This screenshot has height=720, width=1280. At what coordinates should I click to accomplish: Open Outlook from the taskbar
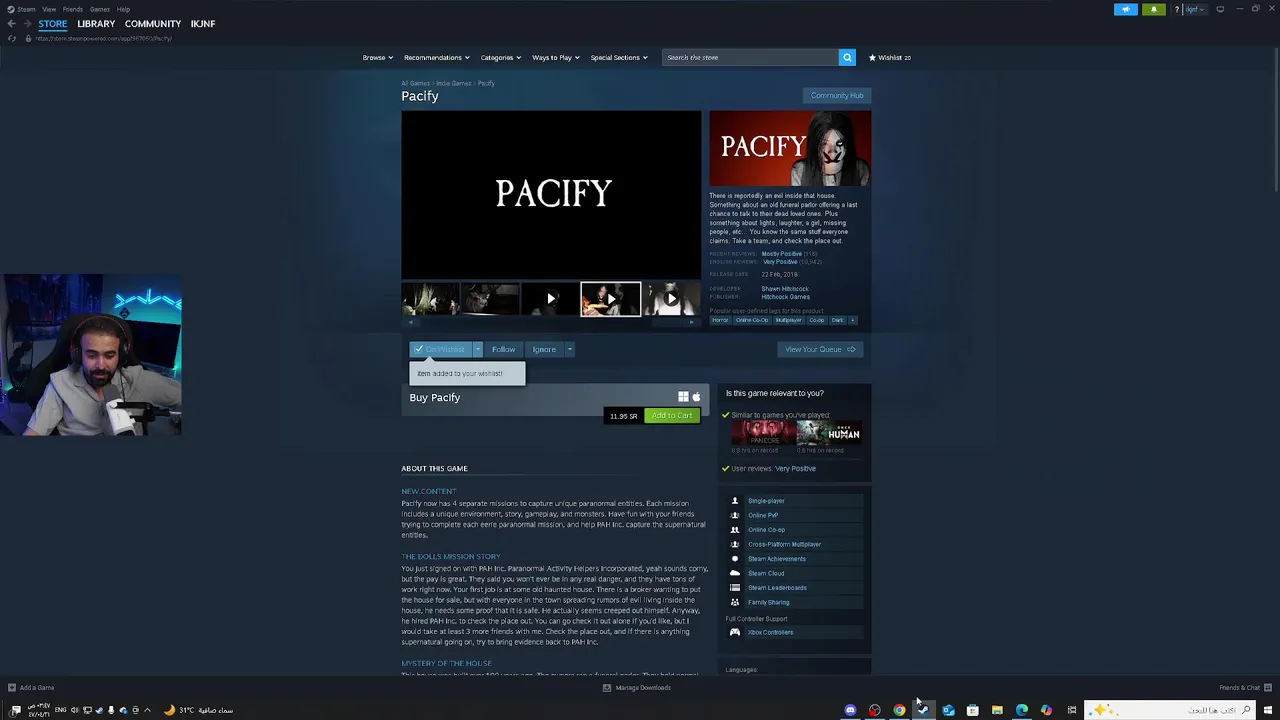pos(948,710)
